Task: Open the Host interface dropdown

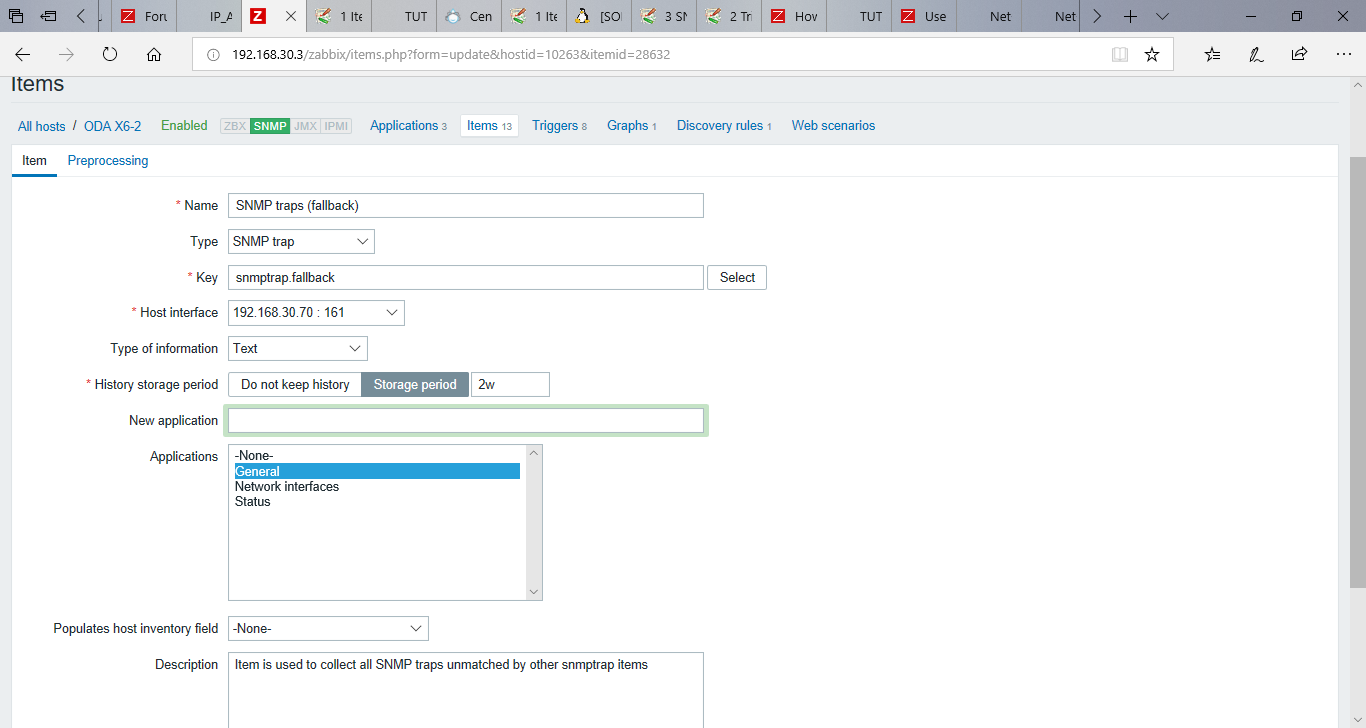Action: point(316,313)
